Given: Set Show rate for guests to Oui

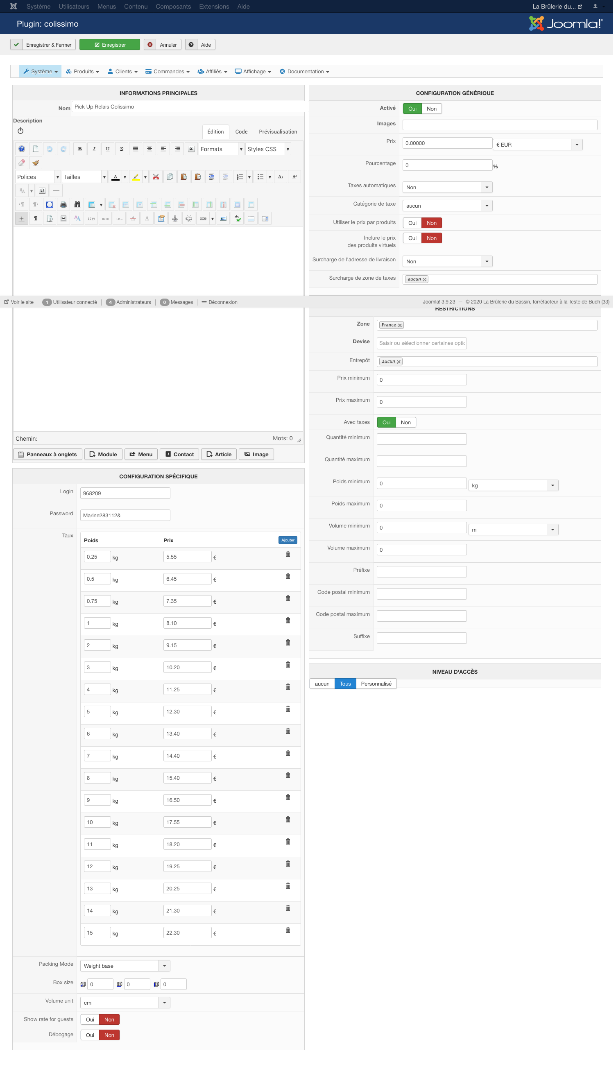Looking at the screenshot, I should tap(90, 1019).
